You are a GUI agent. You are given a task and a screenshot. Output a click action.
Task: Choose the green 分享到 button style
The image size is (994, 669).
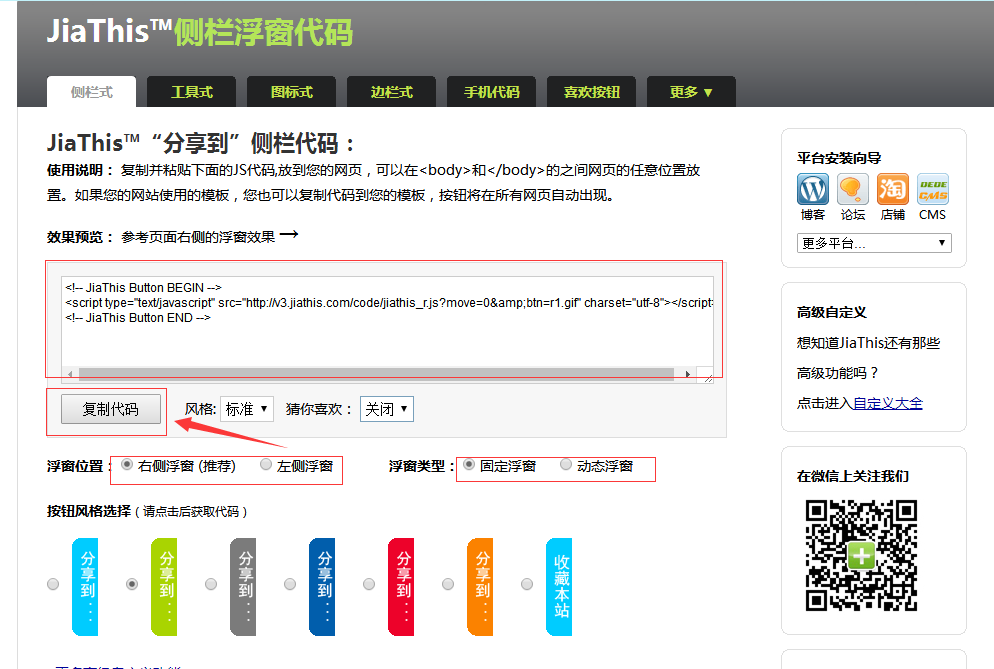point(164,587)
